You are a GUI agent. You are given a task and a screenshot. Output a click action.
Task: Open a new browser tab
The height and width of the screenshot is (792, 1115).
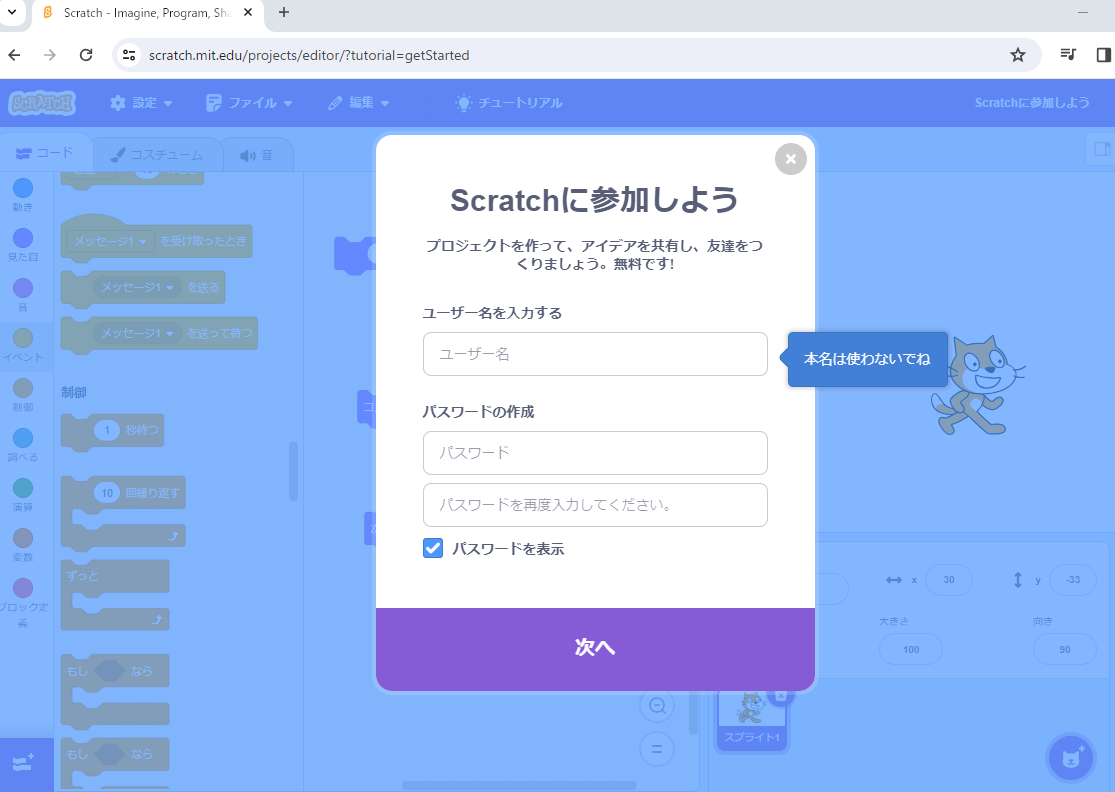pyautogui.click(x=284, y=12)
